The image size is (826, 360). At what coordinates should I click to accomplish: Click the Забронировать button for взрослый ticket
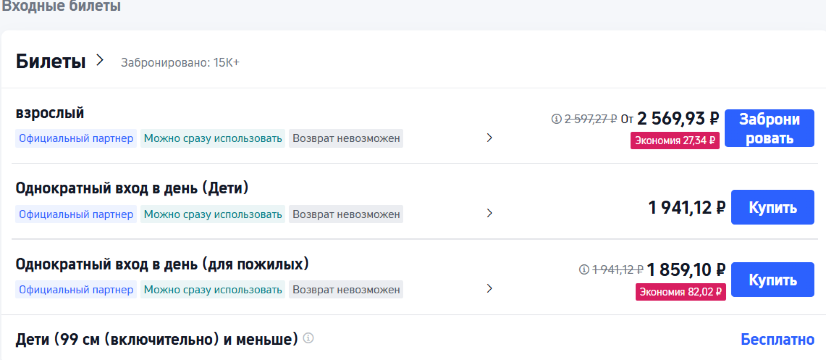point(770,129)
